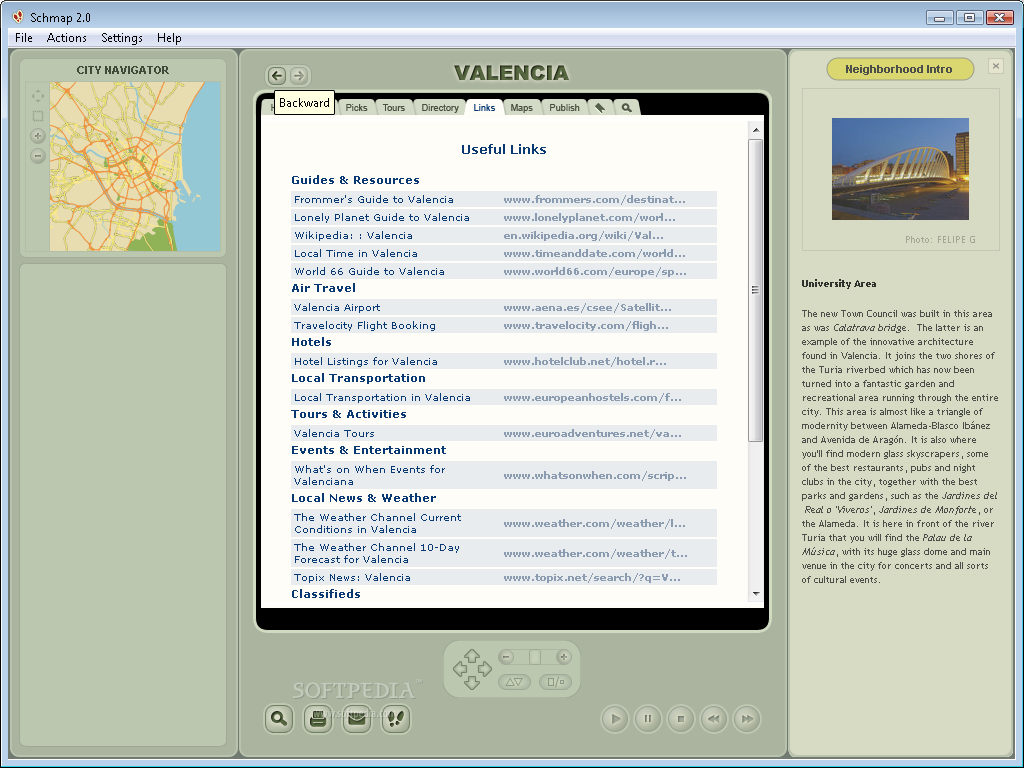This screenshot has width=1024, height=768.
Task: Click the City Navigator Valencia map
Action: (135, 166)
